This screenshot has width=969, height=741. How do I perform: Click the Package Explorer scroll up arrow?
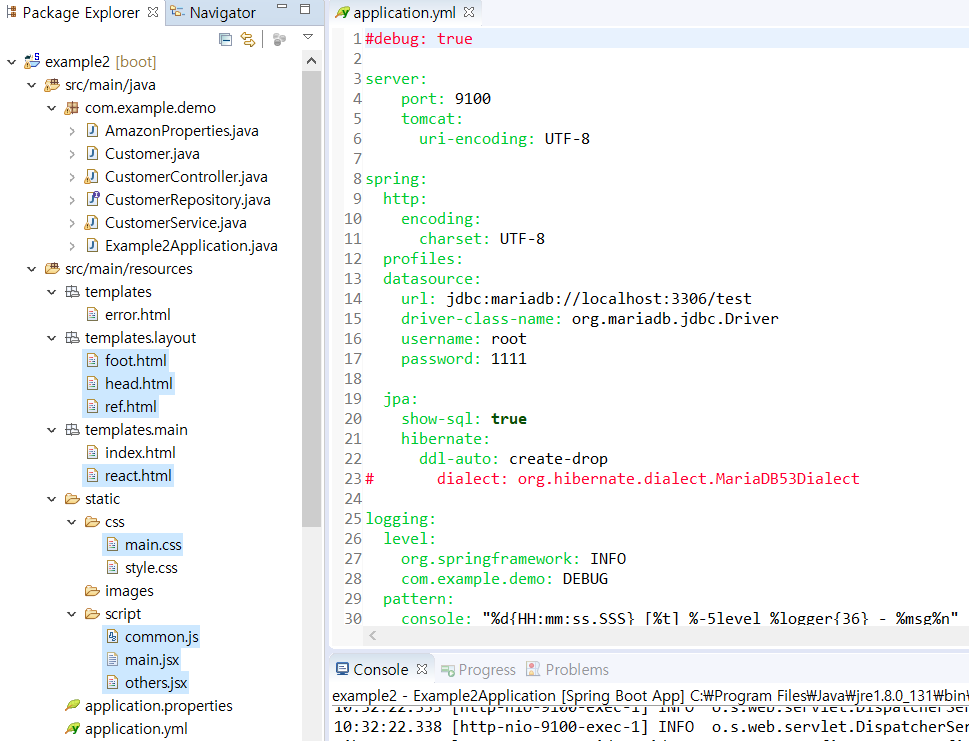311,61
